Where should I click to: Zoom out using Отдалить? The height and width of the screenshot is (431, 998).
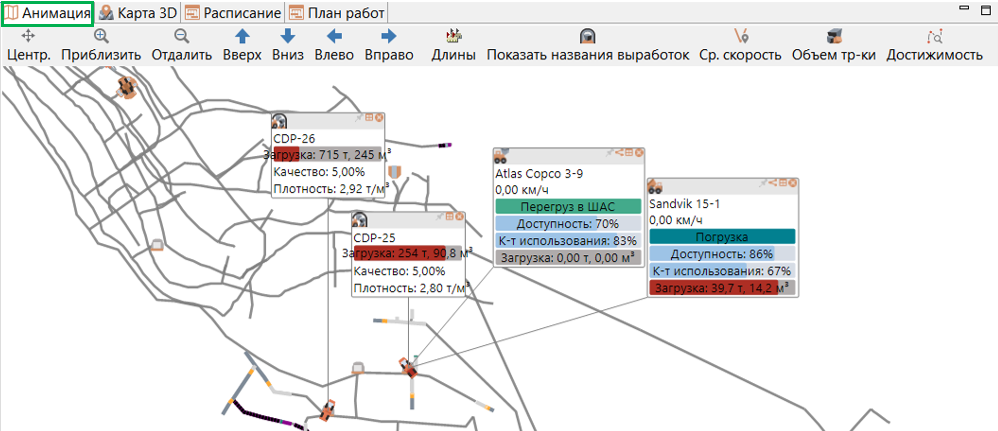click(181, 45)
